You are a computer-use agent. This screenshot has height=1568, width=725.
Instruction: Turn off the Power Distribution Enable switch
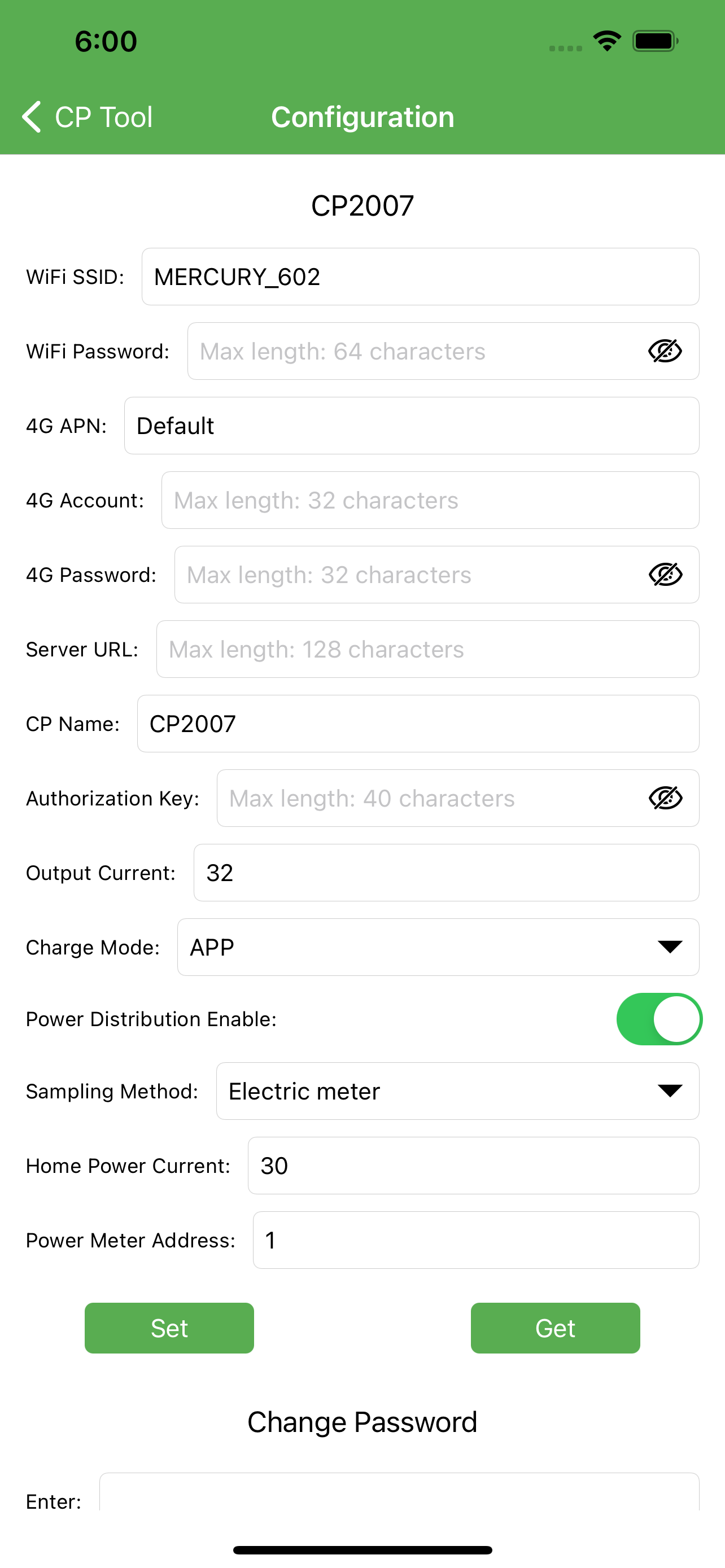coord(660,1019)
